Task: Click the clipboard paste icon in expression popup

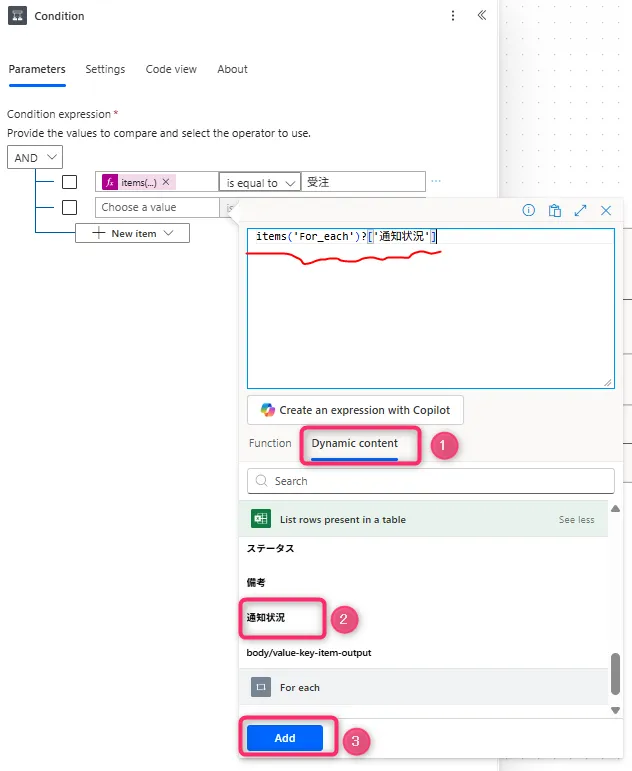Action: point(555,210)
